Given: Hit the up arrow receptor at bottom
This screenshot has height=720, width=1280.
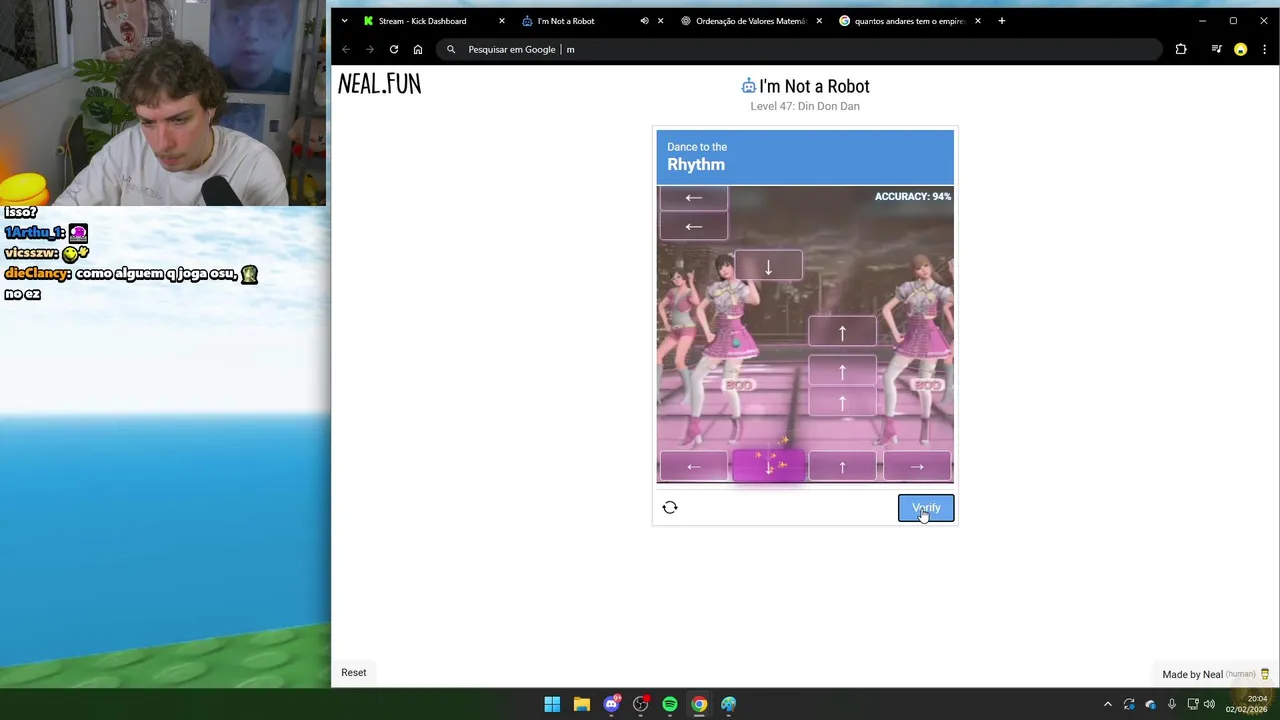Looking at the screenshot, I should click(842, 466).
